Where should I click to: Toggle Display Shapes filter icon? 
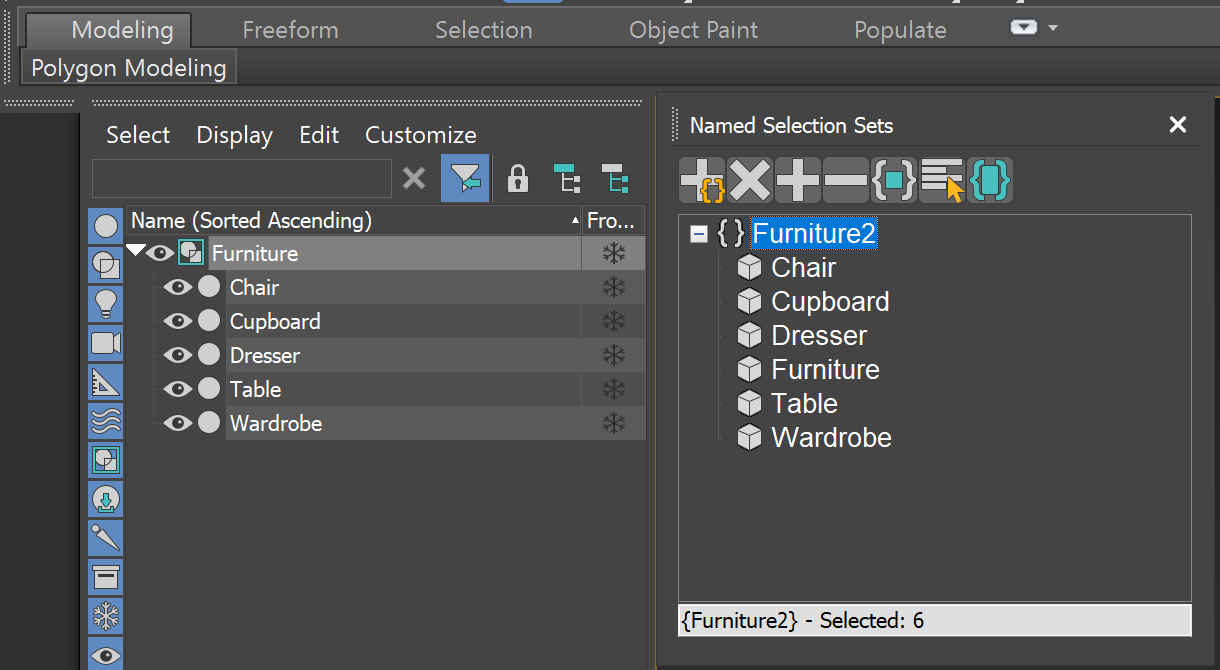pos(106,265)
